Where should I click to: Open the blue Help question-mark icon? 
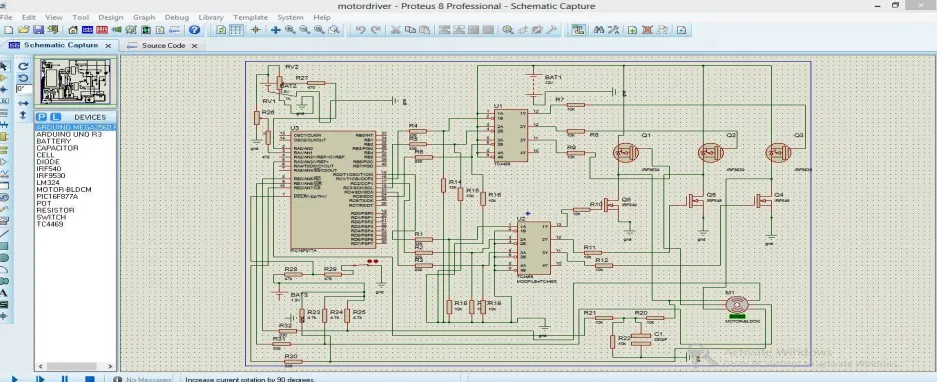pos(195,29)
